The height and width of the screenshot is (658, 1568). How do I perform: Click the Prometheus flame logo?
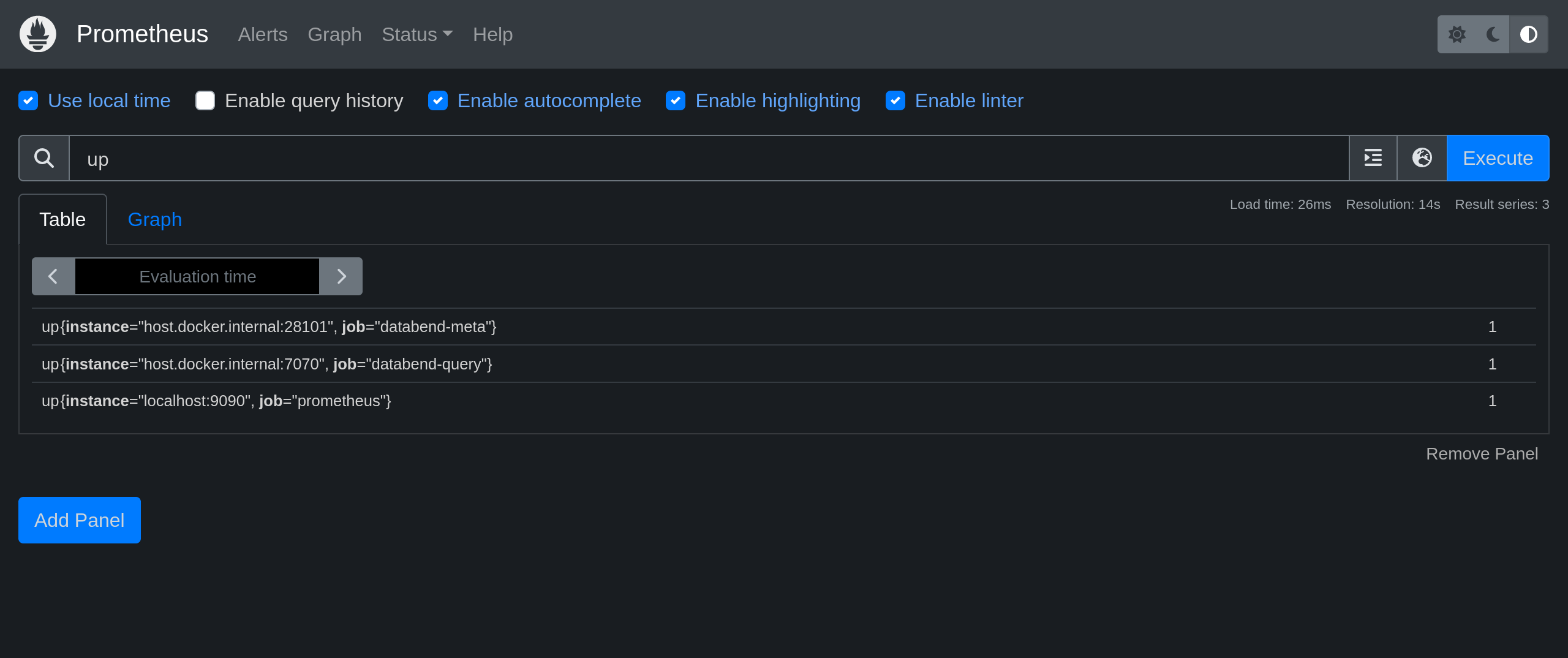38,34
